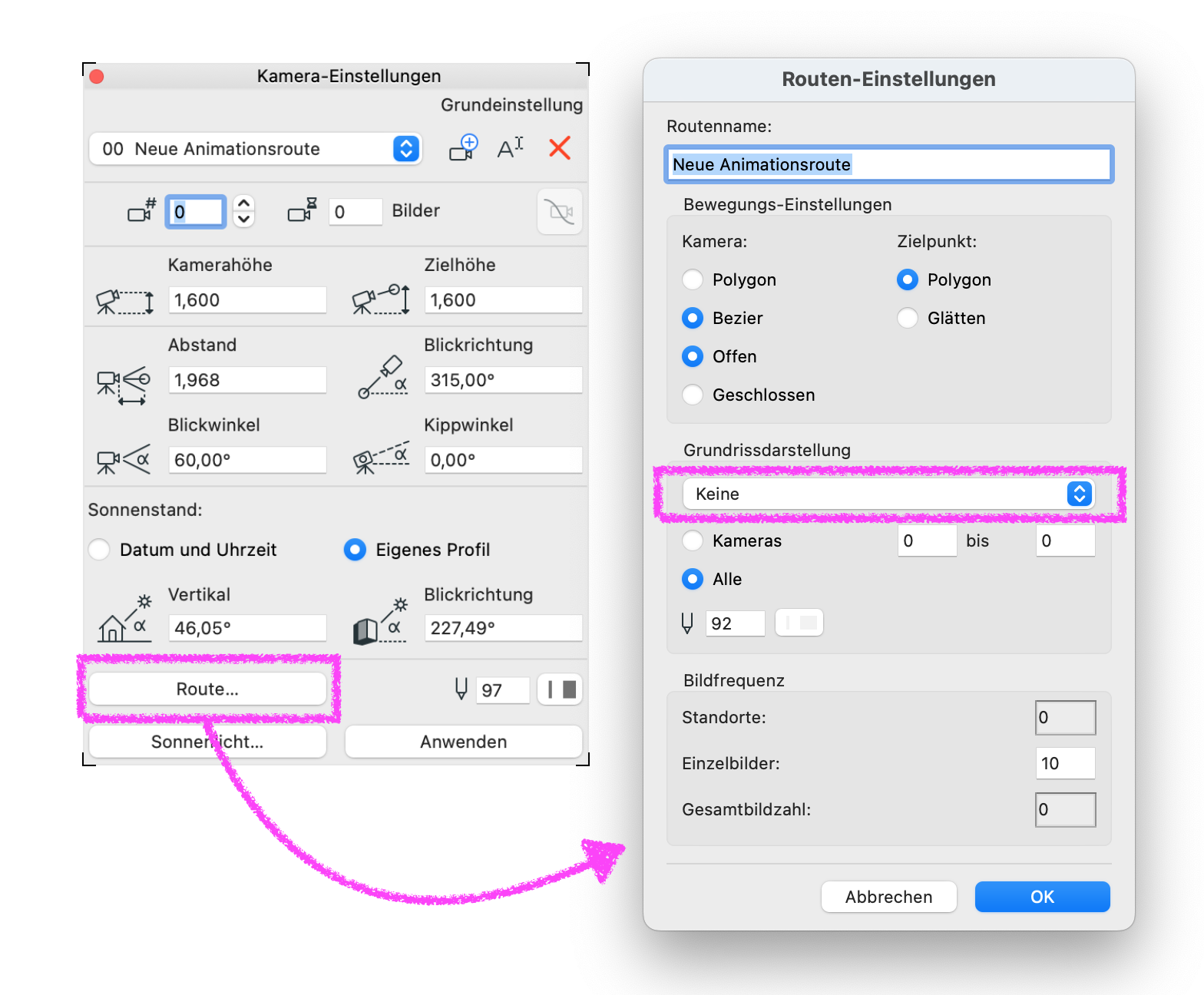Select Offen route option
1204x995 pixels.
[x=693, y=356]
